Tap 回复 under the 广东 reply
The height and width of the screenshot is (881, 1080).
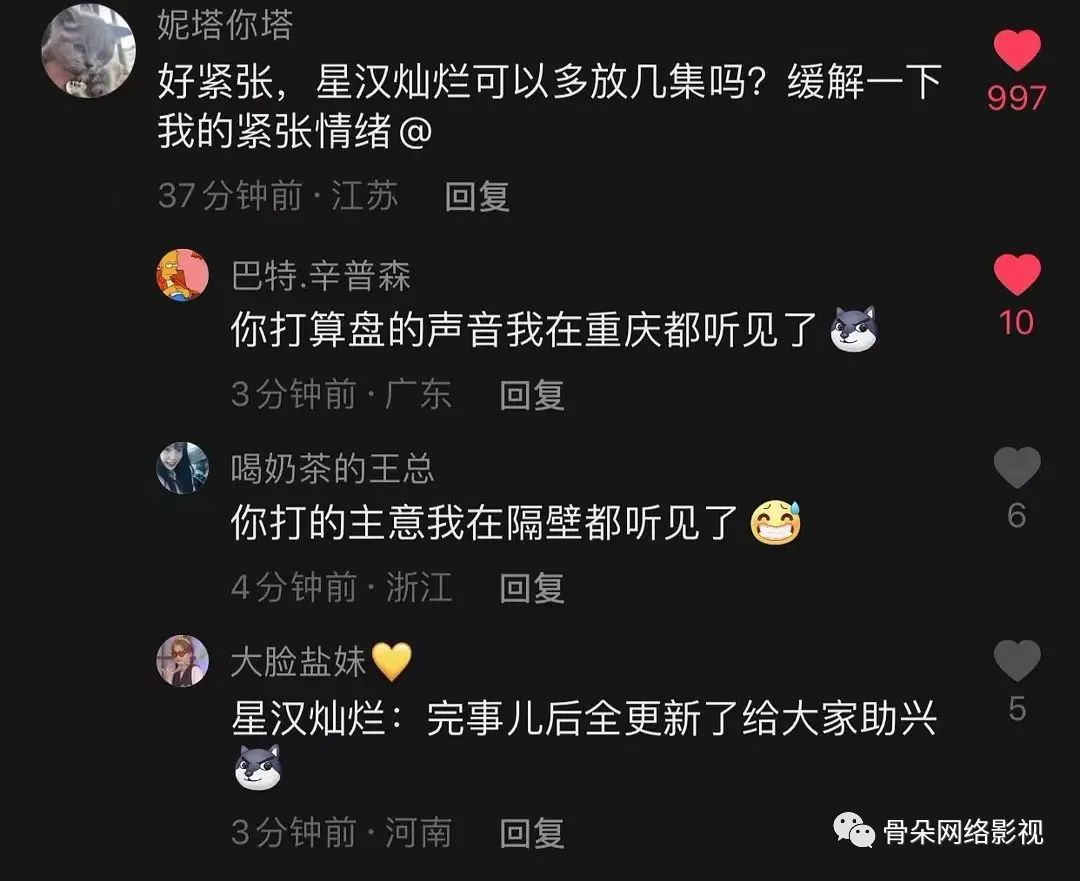click(x=532, y=395)
